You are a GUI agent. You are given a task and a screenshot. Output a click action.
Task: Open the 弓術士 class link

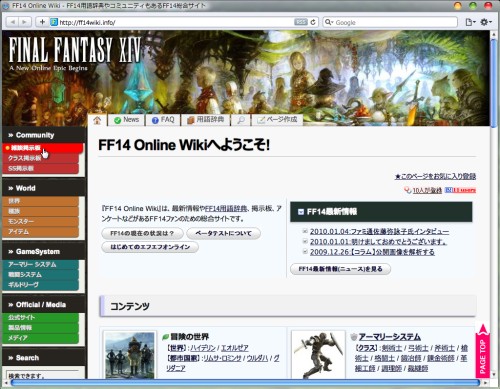click(x=418, y=348)
